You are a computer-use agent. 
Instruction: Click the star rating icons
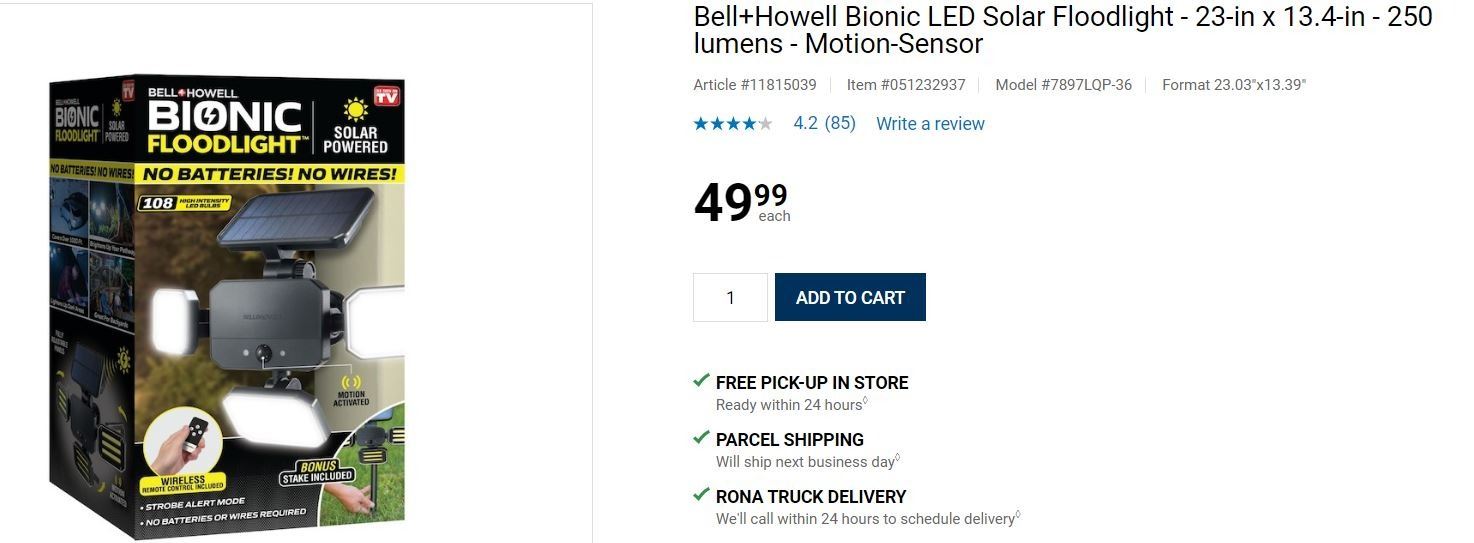732,124
